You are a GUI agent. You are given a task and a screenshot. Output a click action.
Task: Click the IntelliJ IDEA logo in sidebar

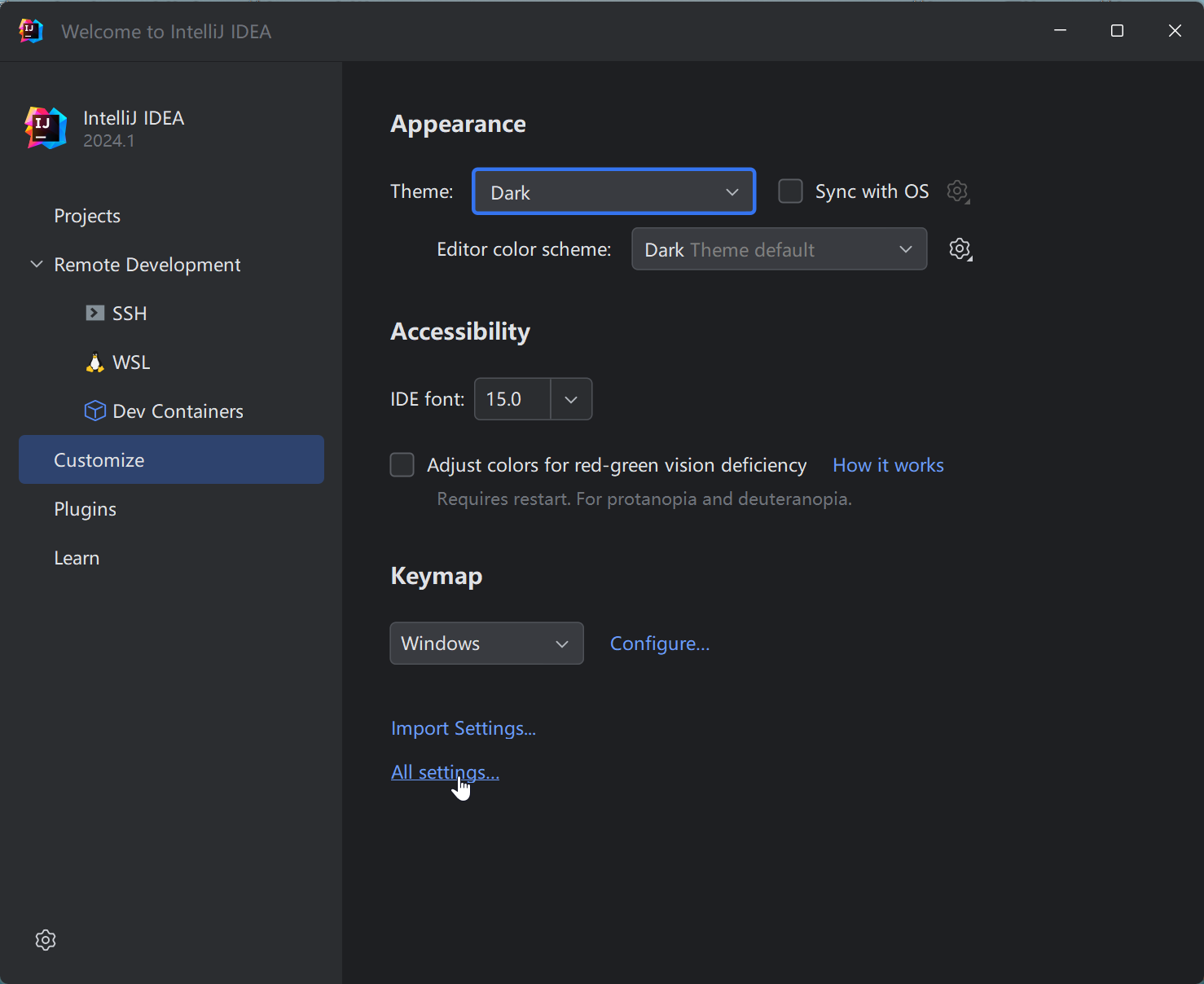coord(46,128)
